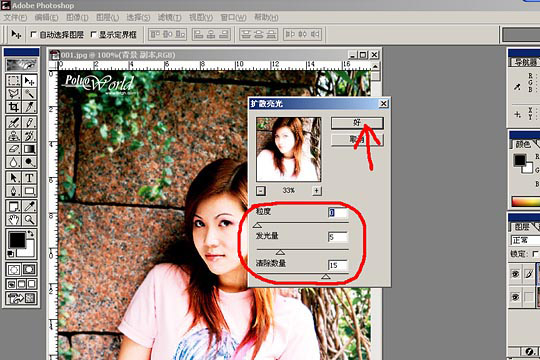Click the 扩散亮光 dialog preview thumbnail
Image resolution: width=540 pixels, height=360 pixels.
point(289,149)
